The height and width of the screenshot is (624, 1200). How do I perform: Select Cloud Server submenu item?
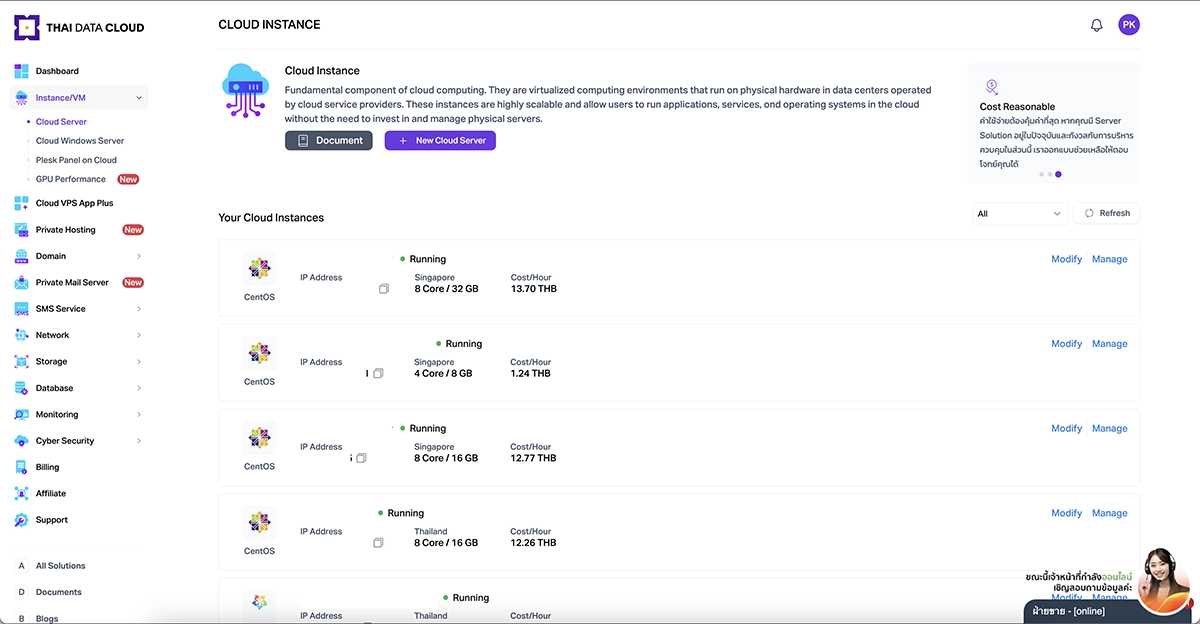tap(61, 122)
